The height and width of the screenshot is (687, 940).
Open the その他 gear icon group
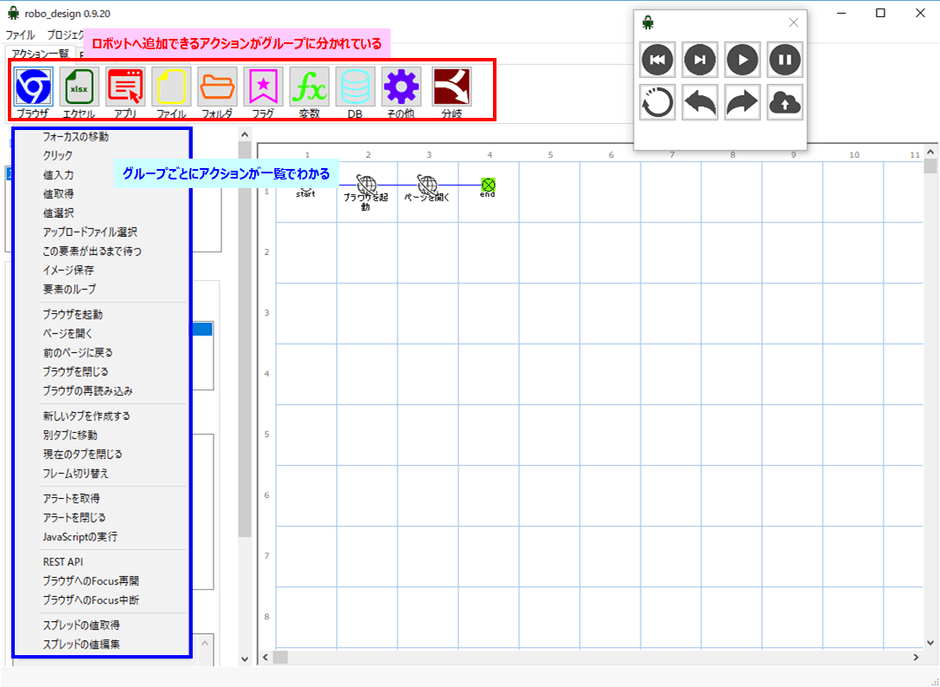pos(401,88)
